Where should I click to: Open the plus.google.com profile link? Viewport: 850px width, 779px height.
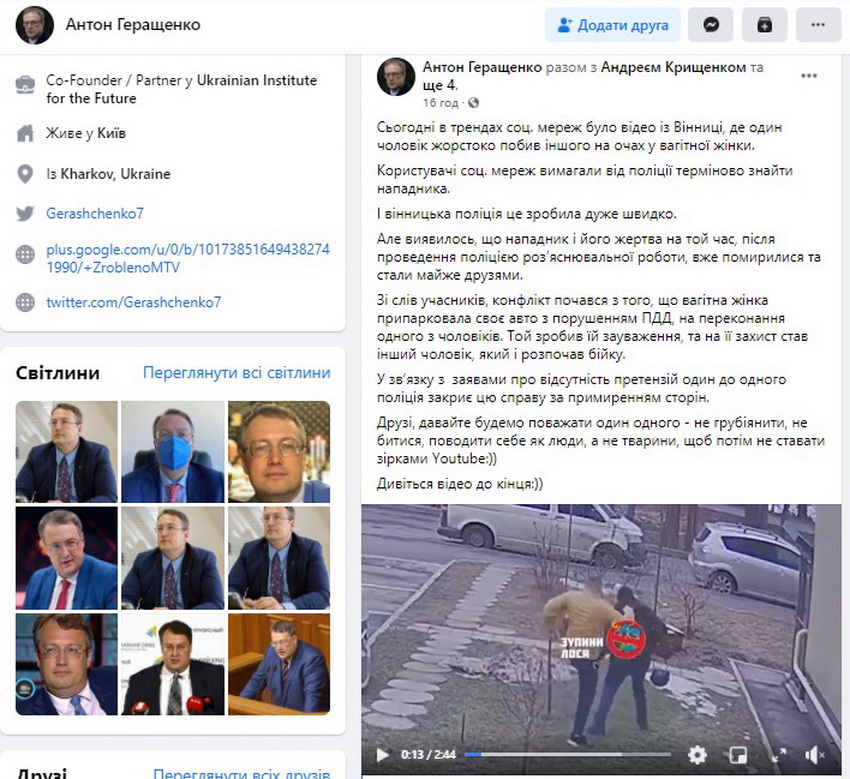[x=188, y=258]
